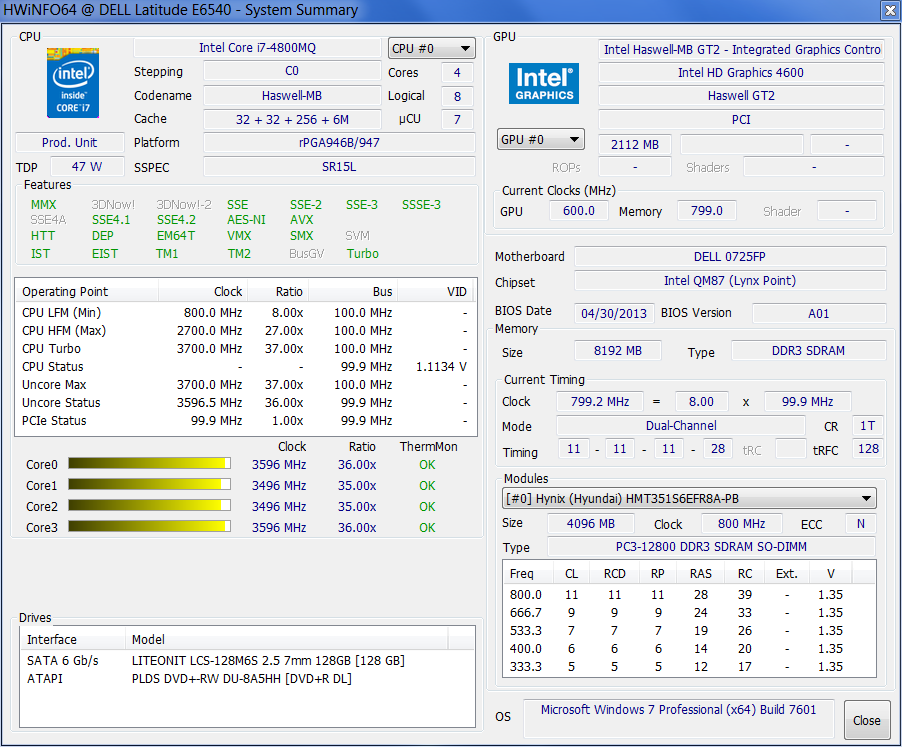Click the AES-NI feature flag

click(x=246, y=220)
